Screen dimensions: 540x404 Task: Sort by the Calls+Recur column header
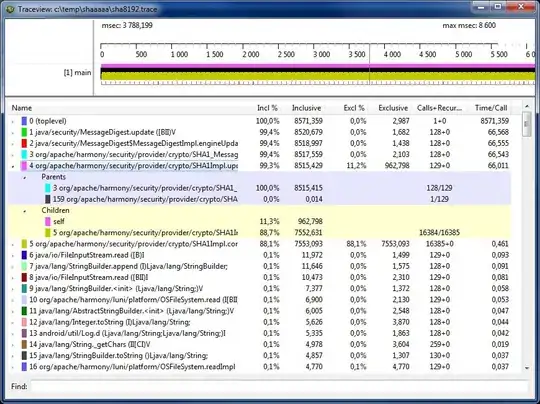(439, 108)
